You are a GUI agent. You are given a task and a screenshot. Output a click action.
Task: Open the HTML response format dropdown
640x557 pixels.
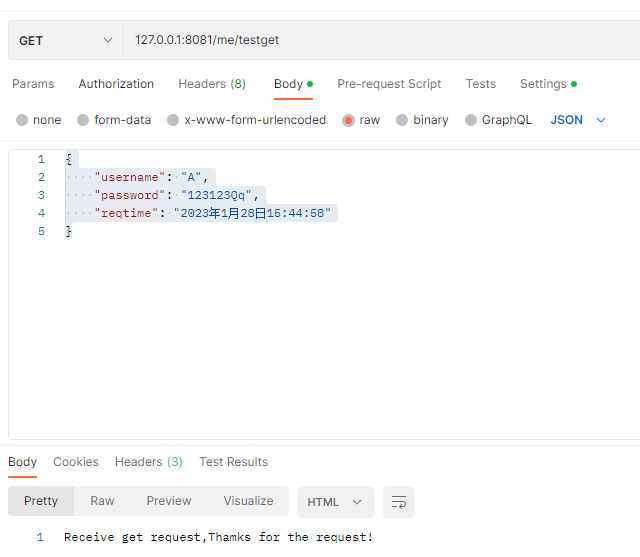click(335, 502)
